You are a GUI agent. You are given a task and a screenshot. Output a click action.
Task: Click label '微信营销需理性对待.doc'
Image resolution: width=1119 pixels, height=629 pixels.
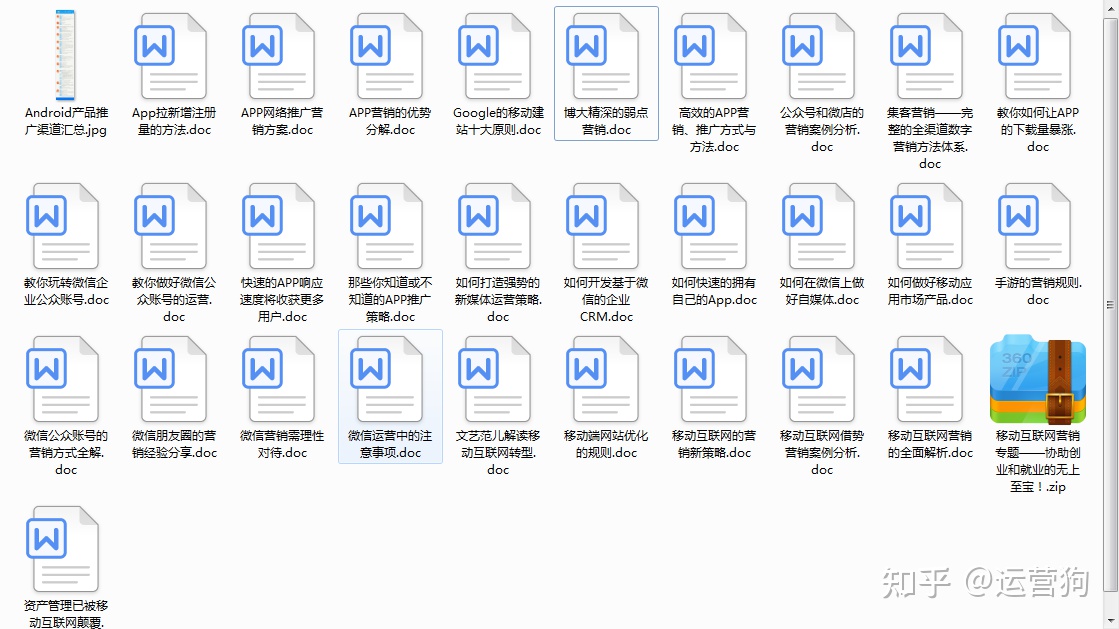(x=282, y=444)
